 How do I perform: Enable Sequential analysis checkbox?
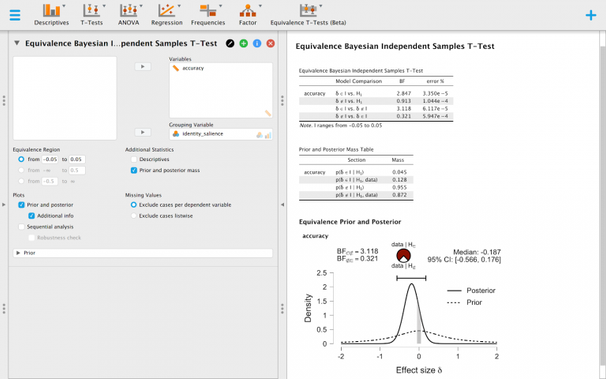pyautogui.click(x=21, y=227)
